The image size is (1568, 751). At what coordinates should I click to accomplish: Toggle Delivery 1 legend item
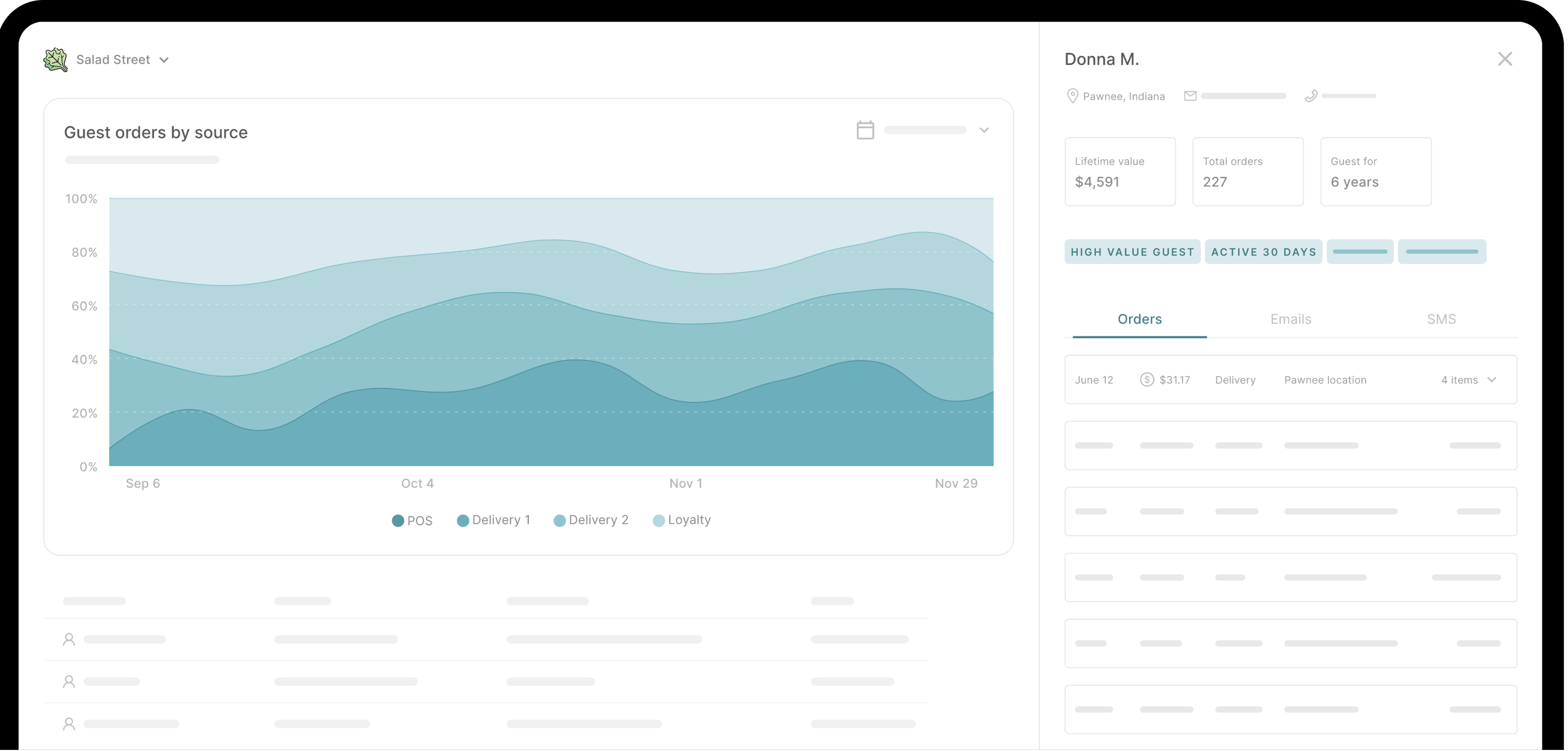tap(494, 520)
